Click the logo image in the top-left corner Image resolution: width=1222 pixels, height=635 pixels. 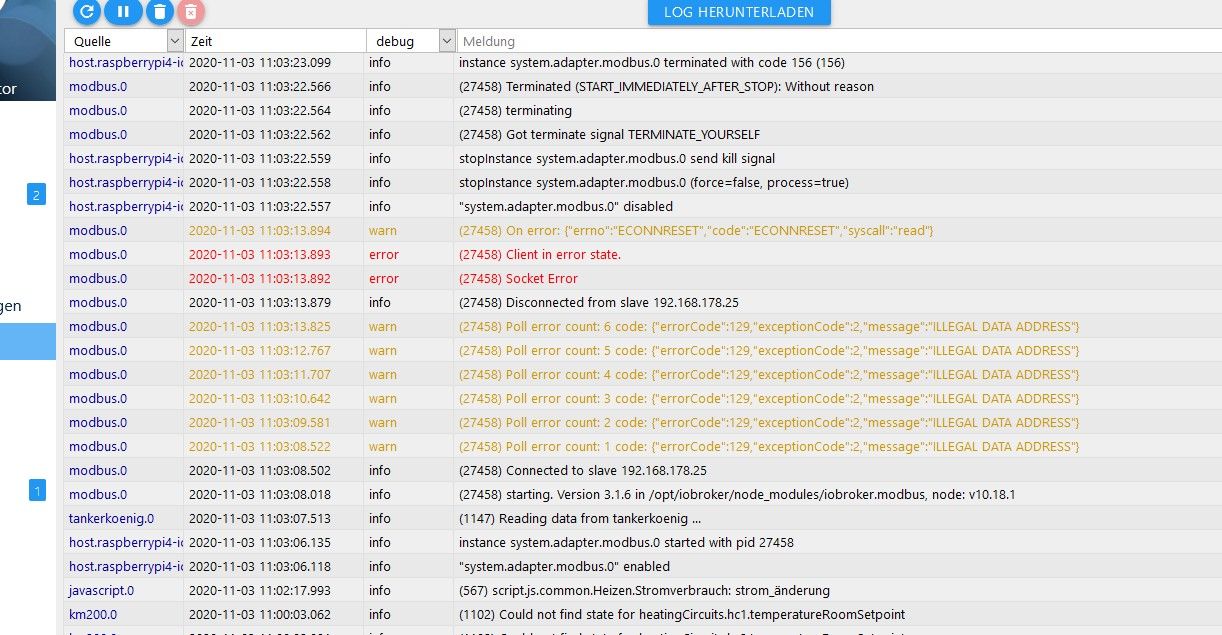(x=28, y=50)
